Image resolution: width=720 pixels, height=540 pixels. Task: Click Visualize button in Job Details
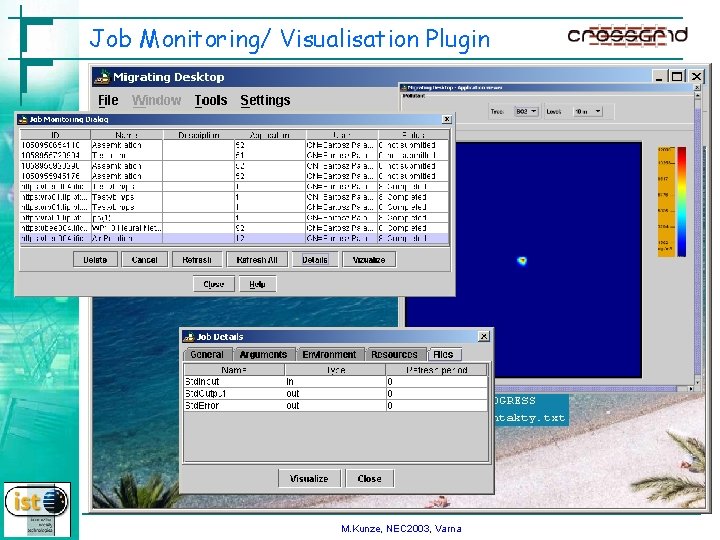(x=309, y=478)
